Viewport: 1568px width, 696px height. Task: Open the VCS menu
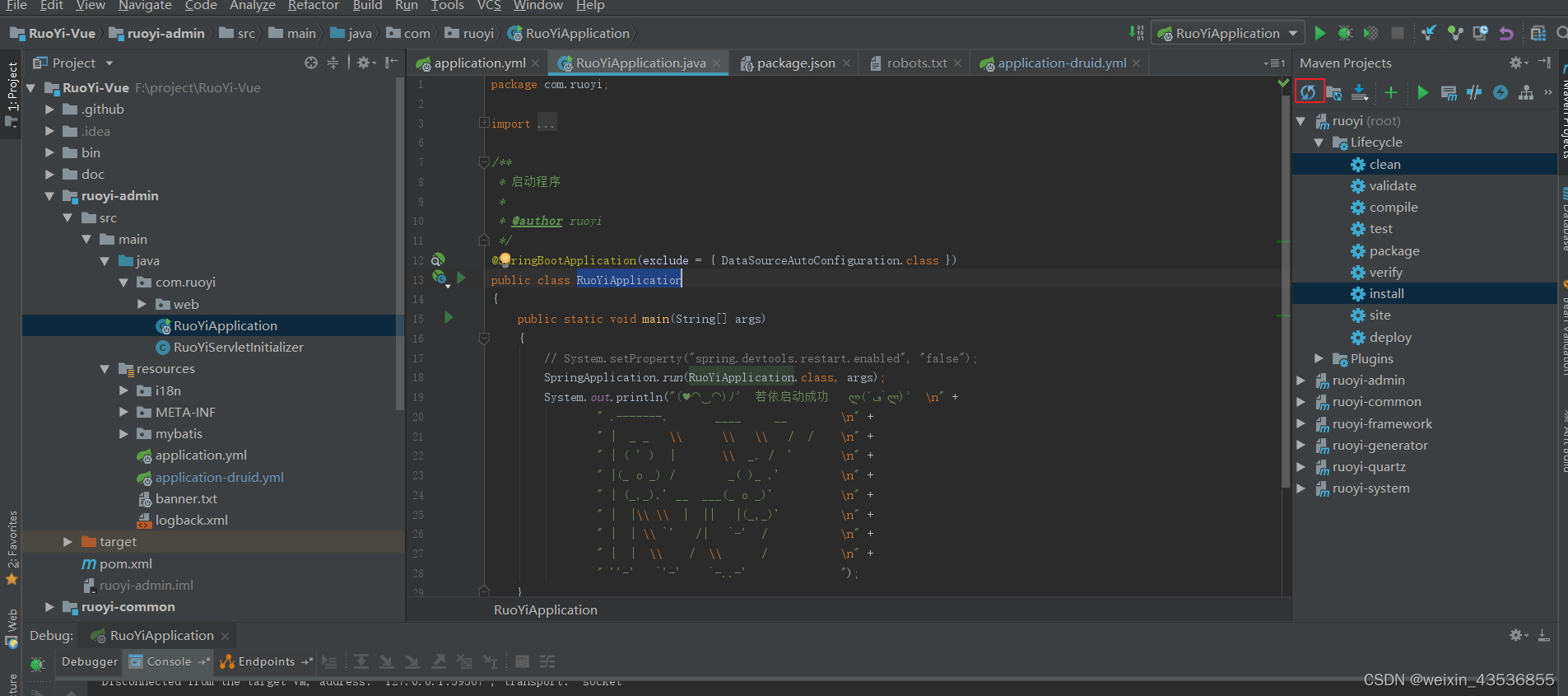489,6
